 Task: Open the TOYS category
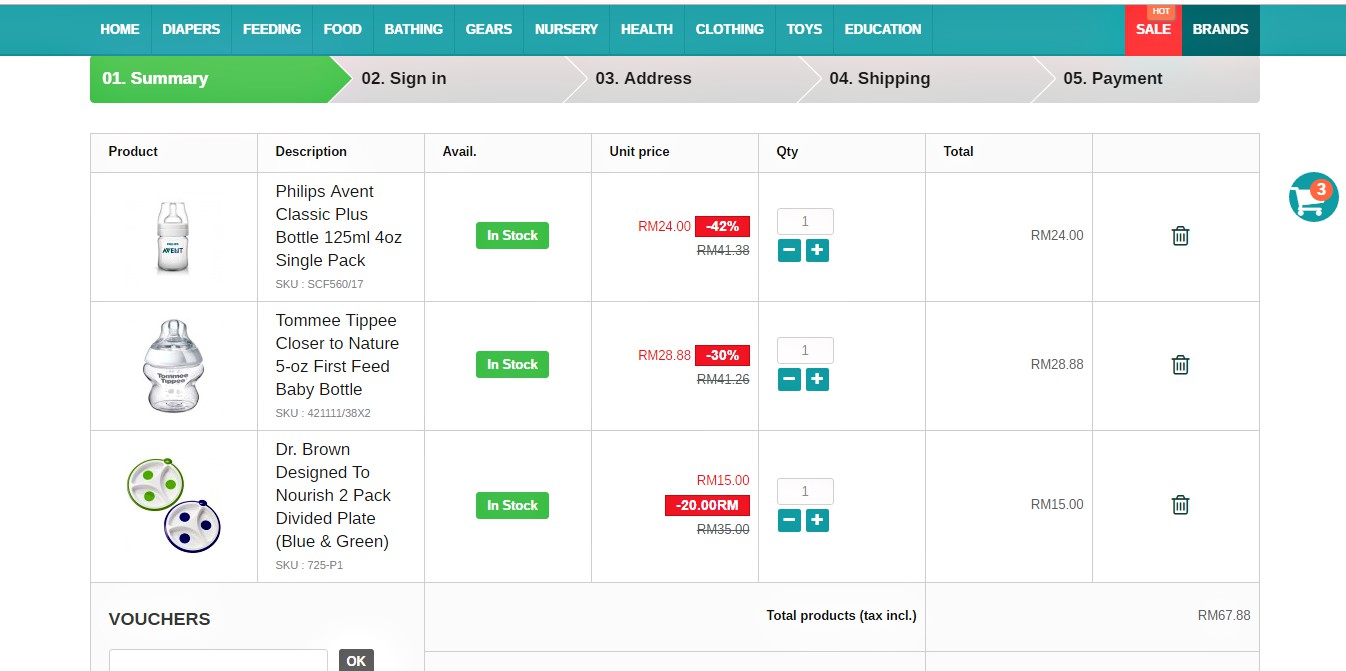click(804, 29)
